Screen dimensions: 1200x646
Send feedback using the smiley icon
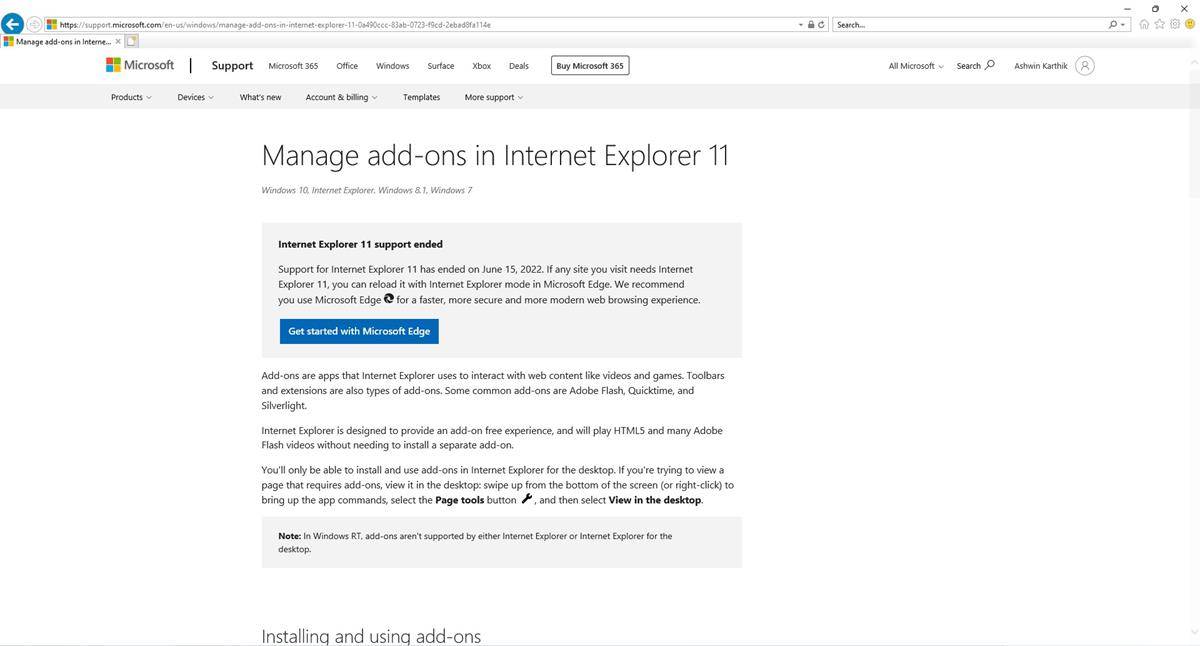(x=1190, y=24)
